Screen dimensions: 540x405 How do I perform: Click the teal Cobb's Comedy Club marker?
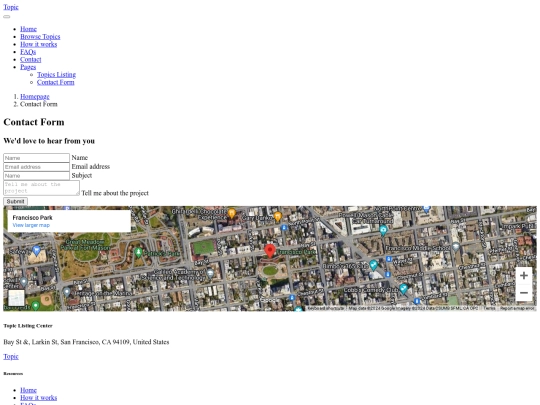403,289
